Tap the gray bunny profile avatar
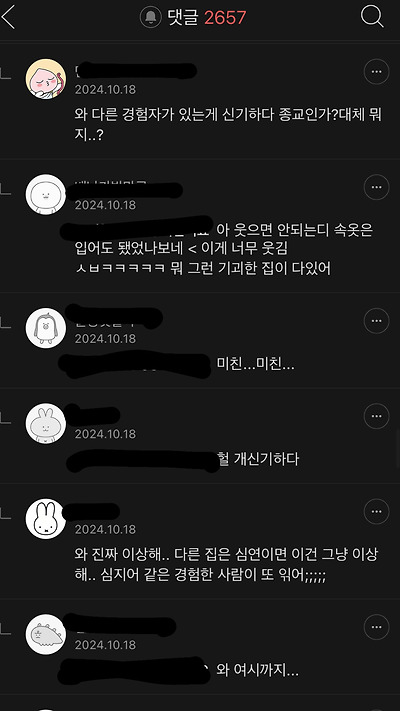Screen dimensions: 400x711 tap(45, 424)
